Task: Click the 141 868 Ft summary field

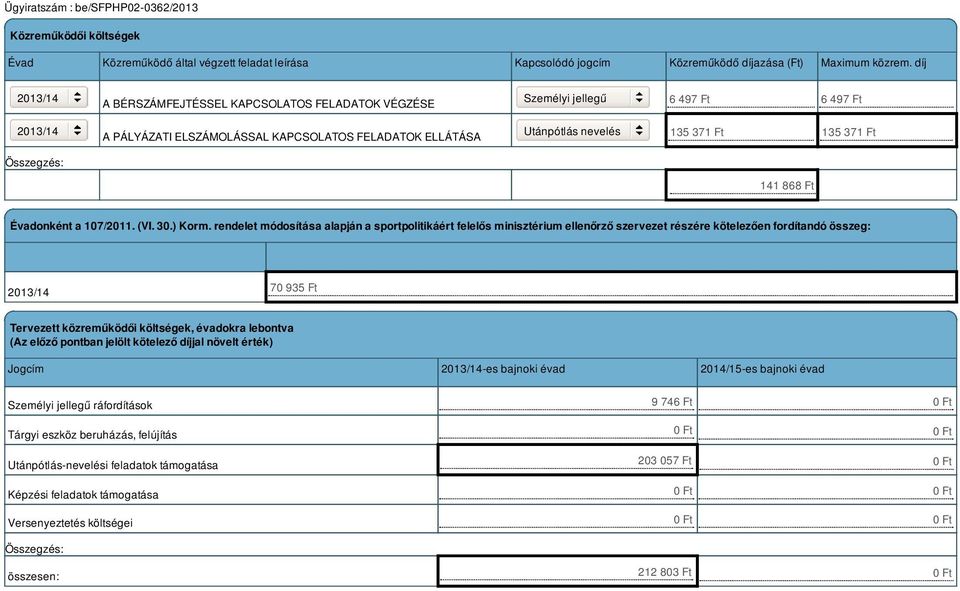Action: [x=741, y=185]
